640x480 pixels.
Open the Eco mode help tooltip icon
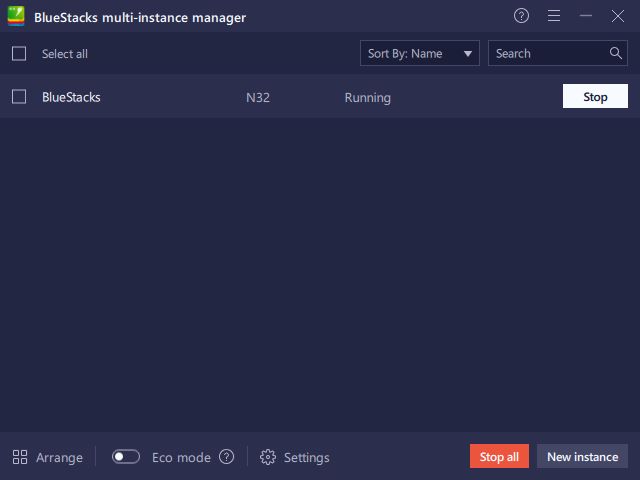tap(226, 457)
